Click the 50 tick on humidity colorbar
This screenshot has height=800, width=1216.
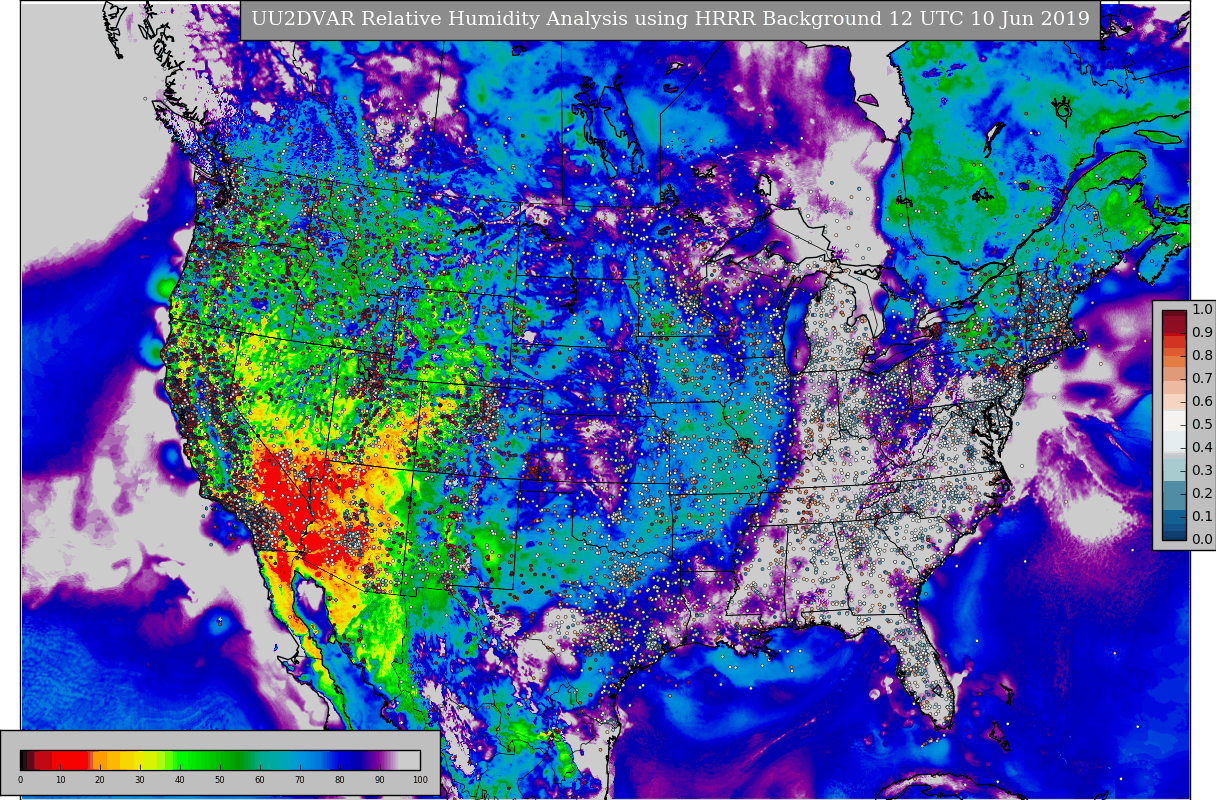[220, 780]
